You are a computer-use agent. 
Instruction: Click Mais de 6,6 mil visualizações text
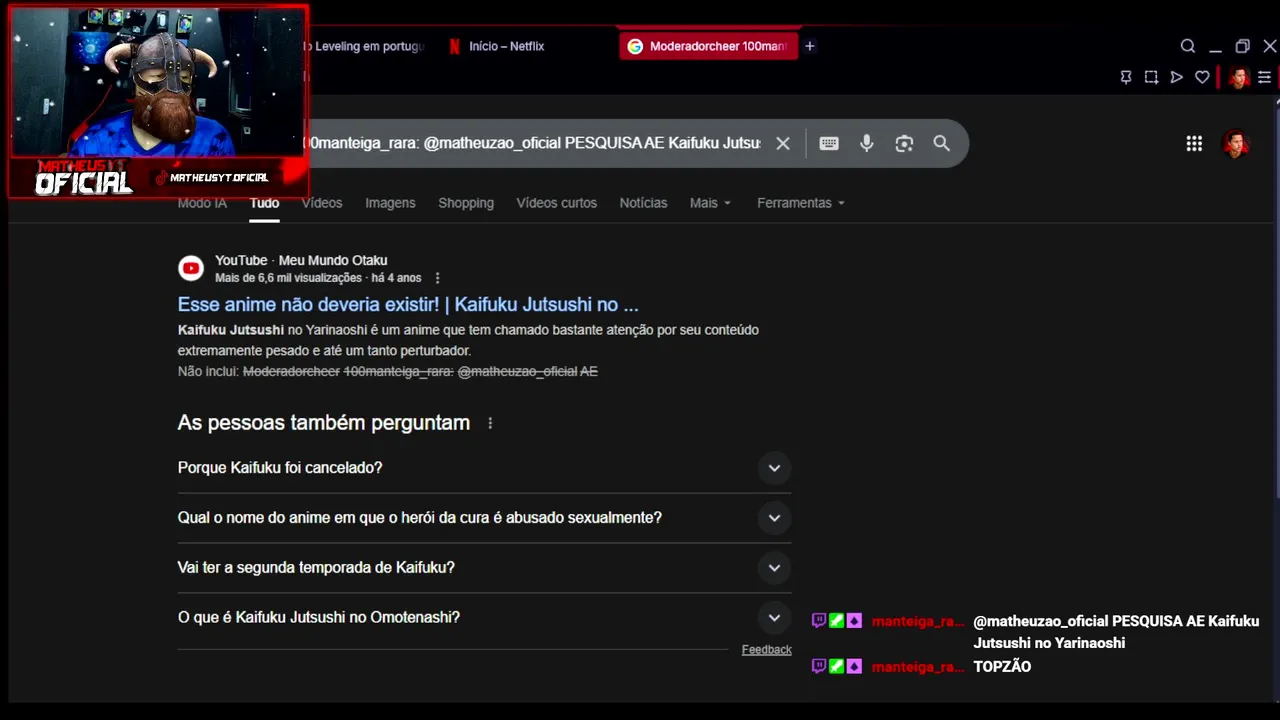pos(288,278)
